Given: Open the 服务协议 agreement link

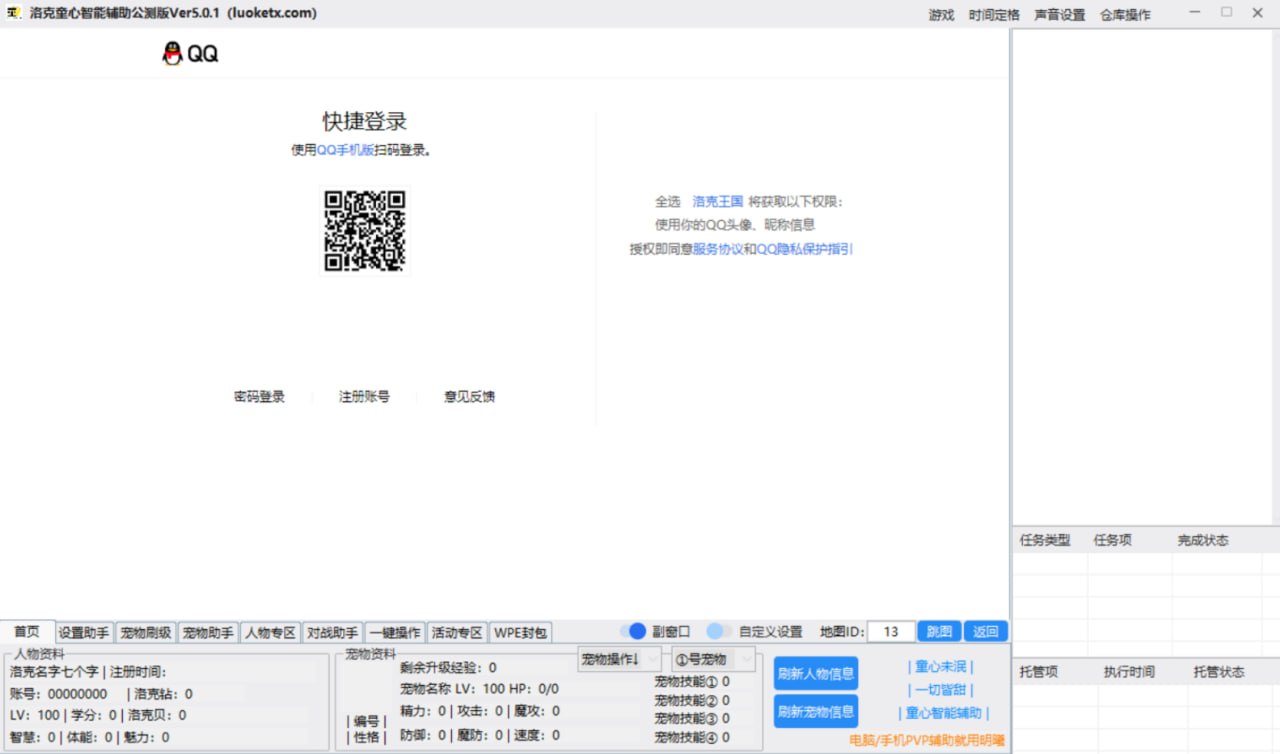Looking at the screenshot, I should pos(716,249).
